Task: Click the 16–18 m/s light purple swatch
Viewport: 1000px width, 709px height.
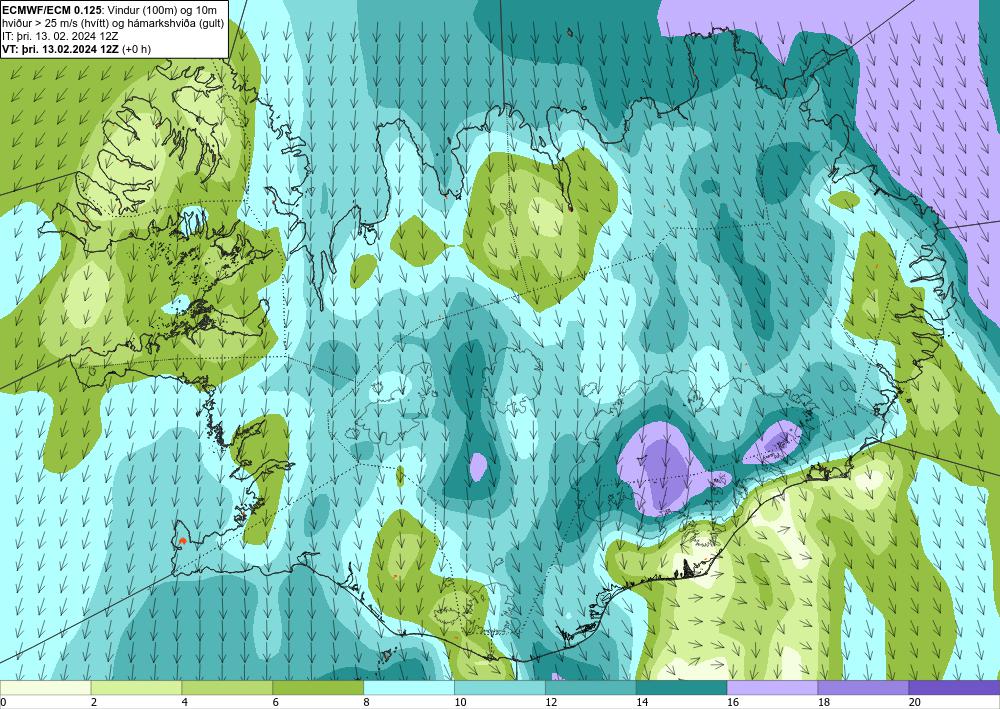Action: click(772, 687)
